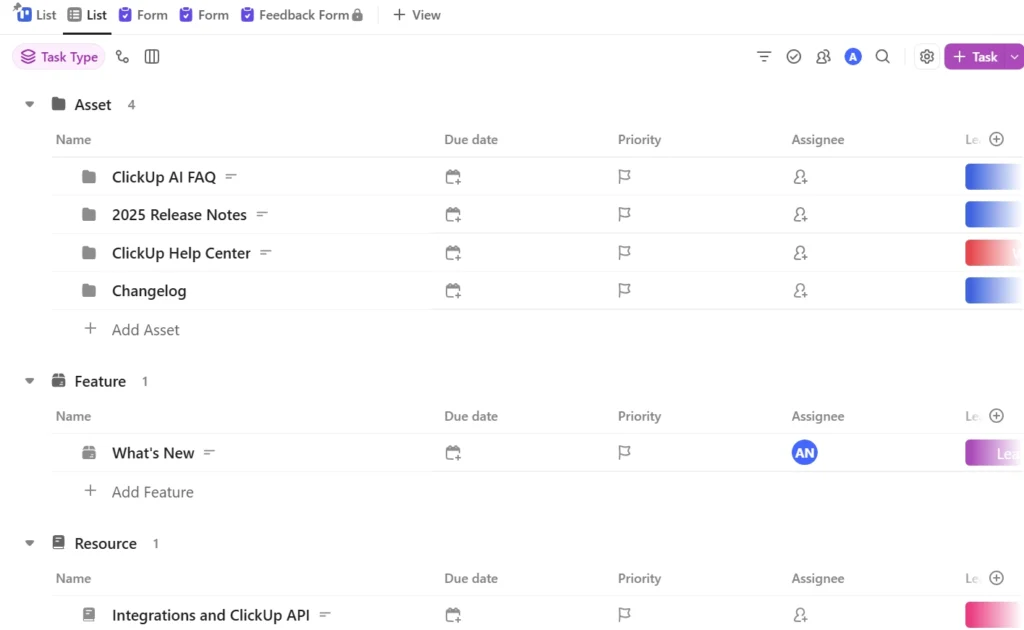Click the Task Type grouping button
The height and width of the screenshot is (630, 1024).
pos(59,57)
